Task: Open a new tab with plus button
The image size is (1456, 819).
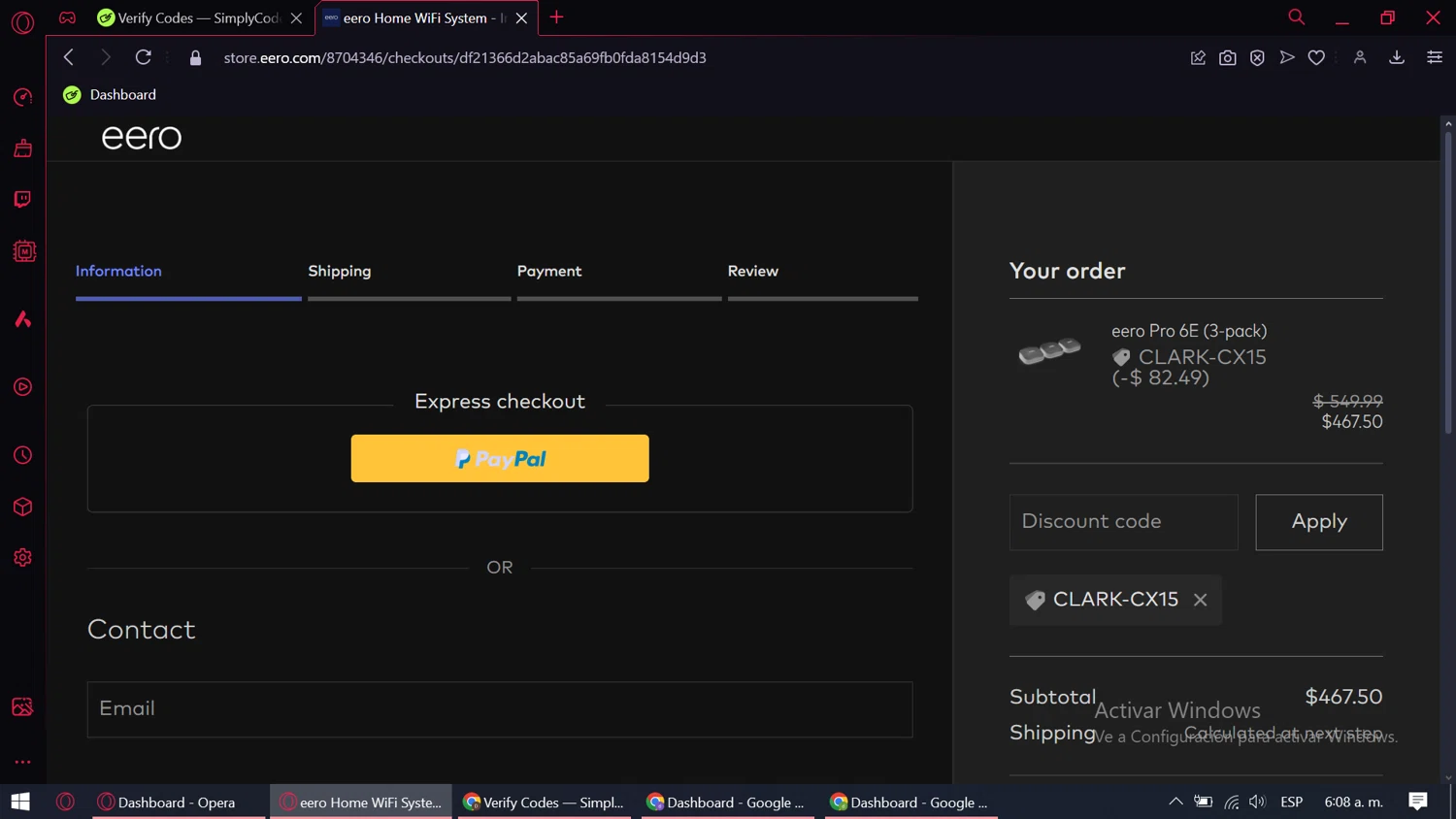Action: coord(556,17)
